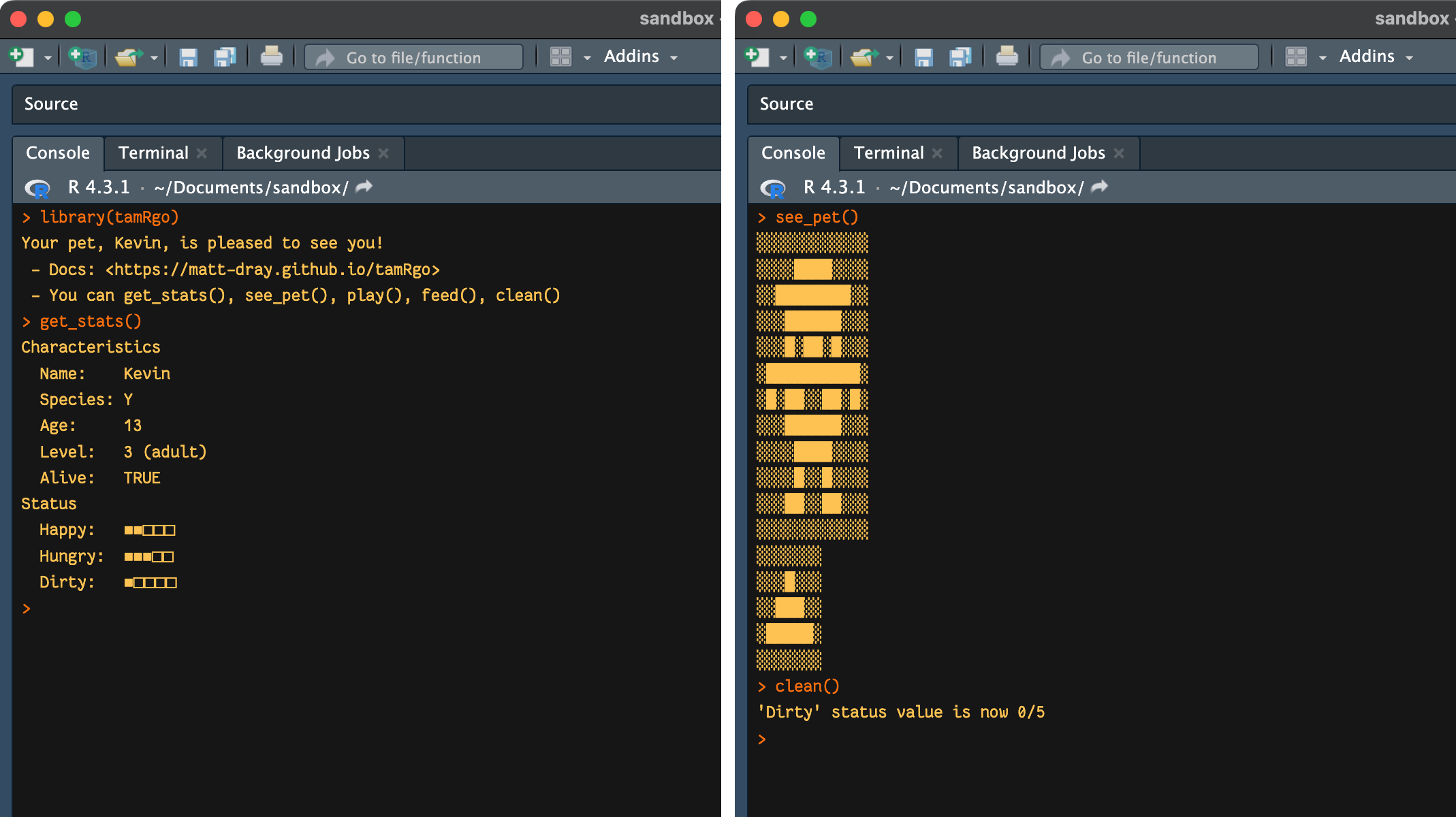Click the arrow inside the file search box
The width and height of the screenshot is (1456, 817).
pyautogui.click(x=326, y=57)
